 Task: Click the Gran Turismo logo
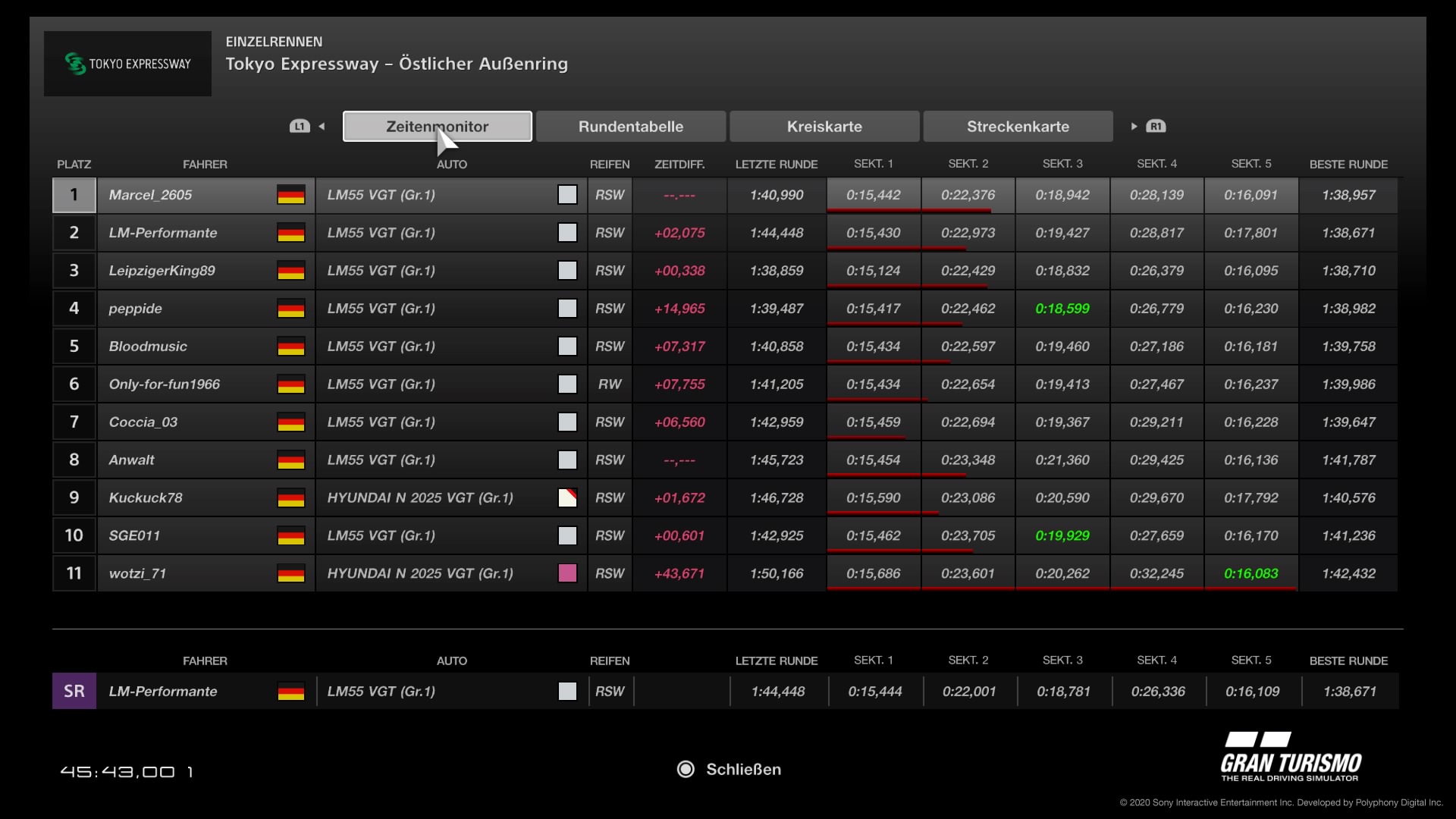(1291, 757)
